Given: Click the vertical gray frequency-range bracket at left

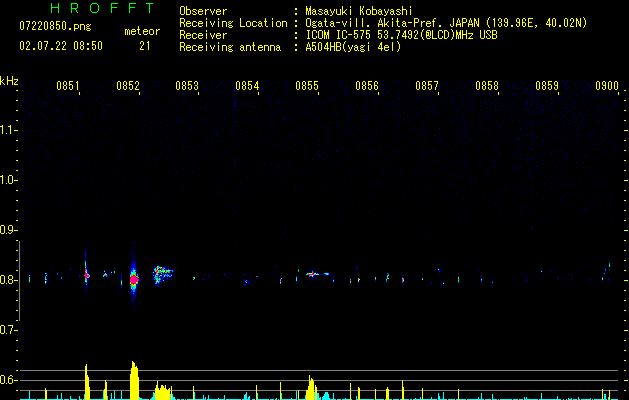Looking at the screenshot, I should [x=20, y=281].
